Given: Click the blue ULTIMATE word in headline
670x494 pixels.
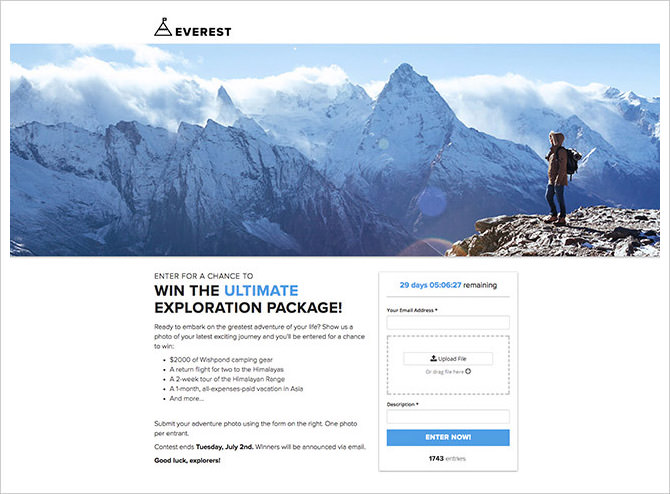Looking at the screenshot, I should 261,291.
